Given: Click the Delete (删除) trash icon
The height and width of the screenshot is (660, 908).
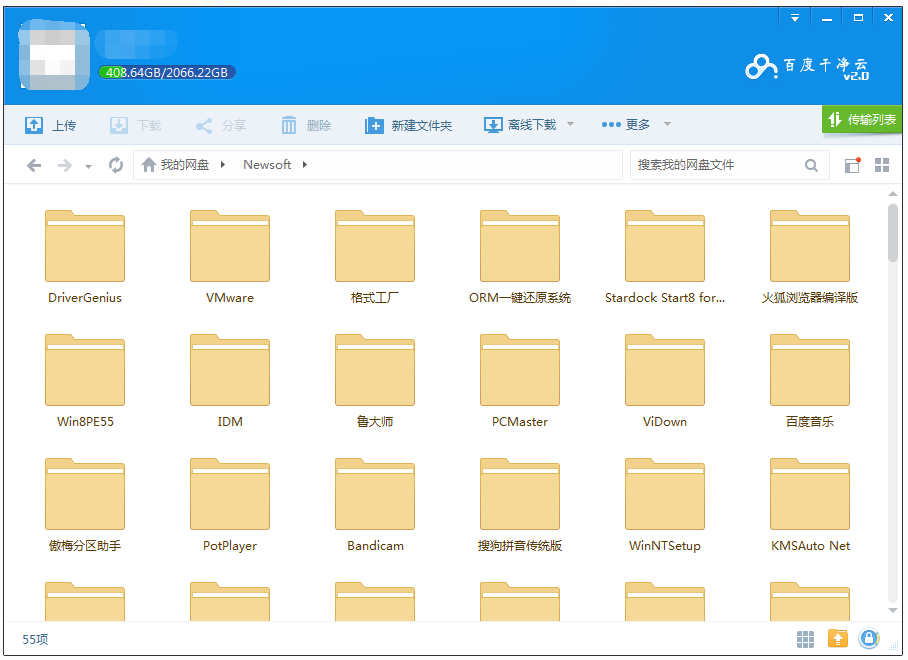Looking at the screenshot, I should [x=288, y=125].
